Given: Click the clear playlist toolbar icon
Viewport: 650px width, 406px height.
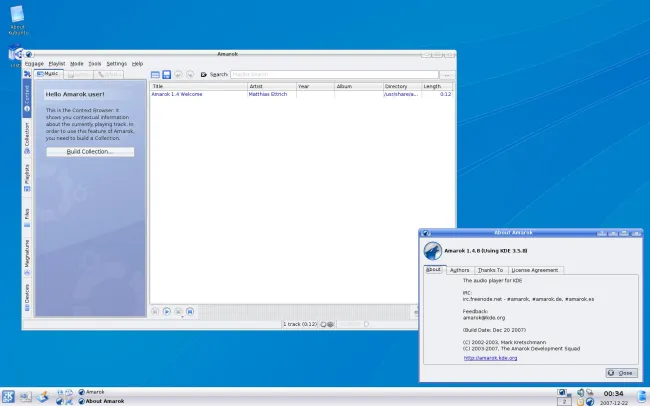Looking at the screenshot, I should 155,75.
